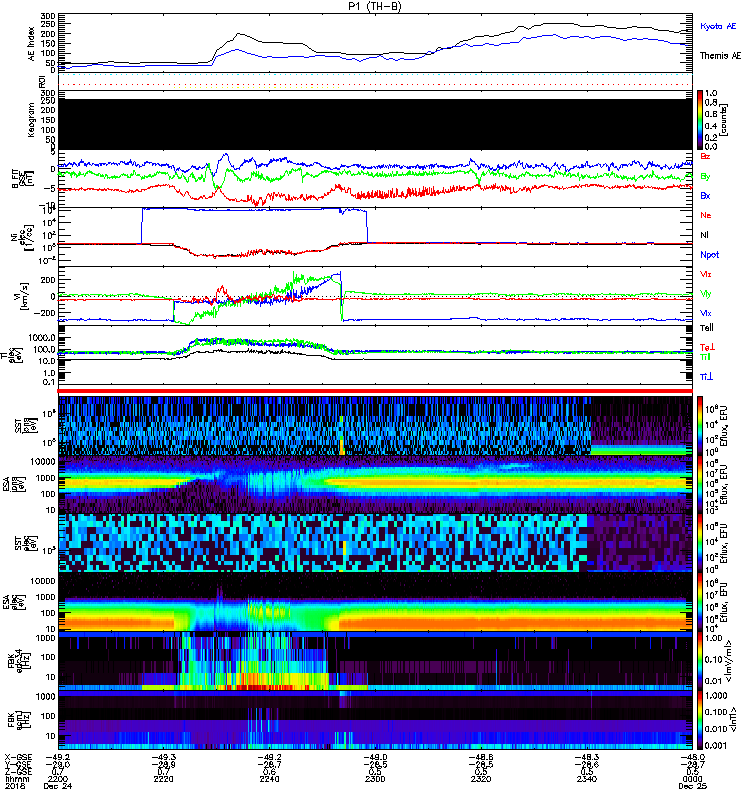Select the red Te perpendicular legend label

[x=707, y=347]
